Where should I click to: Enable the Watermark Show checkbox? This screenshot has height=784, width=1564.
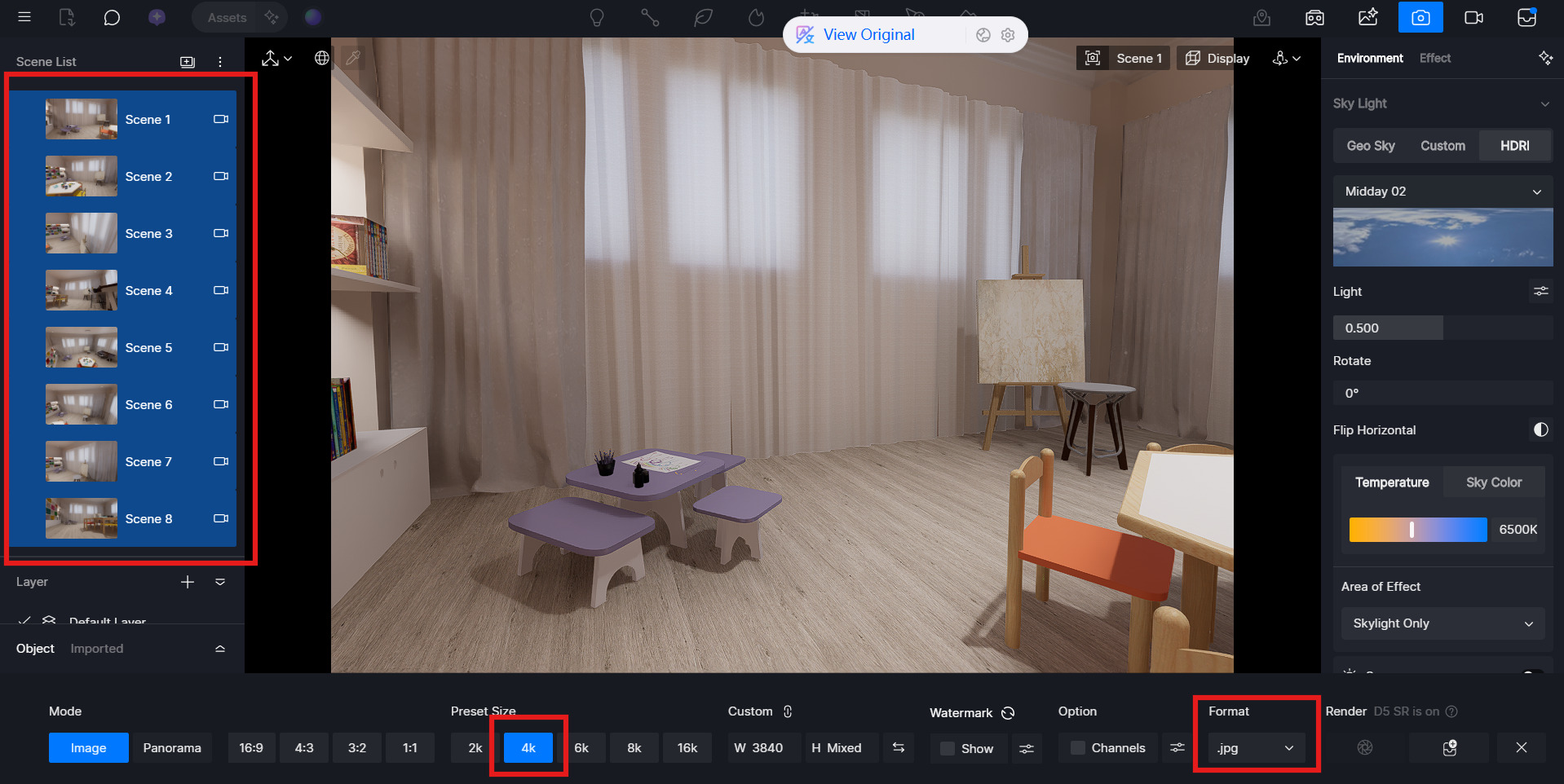(x=948, y=748)
